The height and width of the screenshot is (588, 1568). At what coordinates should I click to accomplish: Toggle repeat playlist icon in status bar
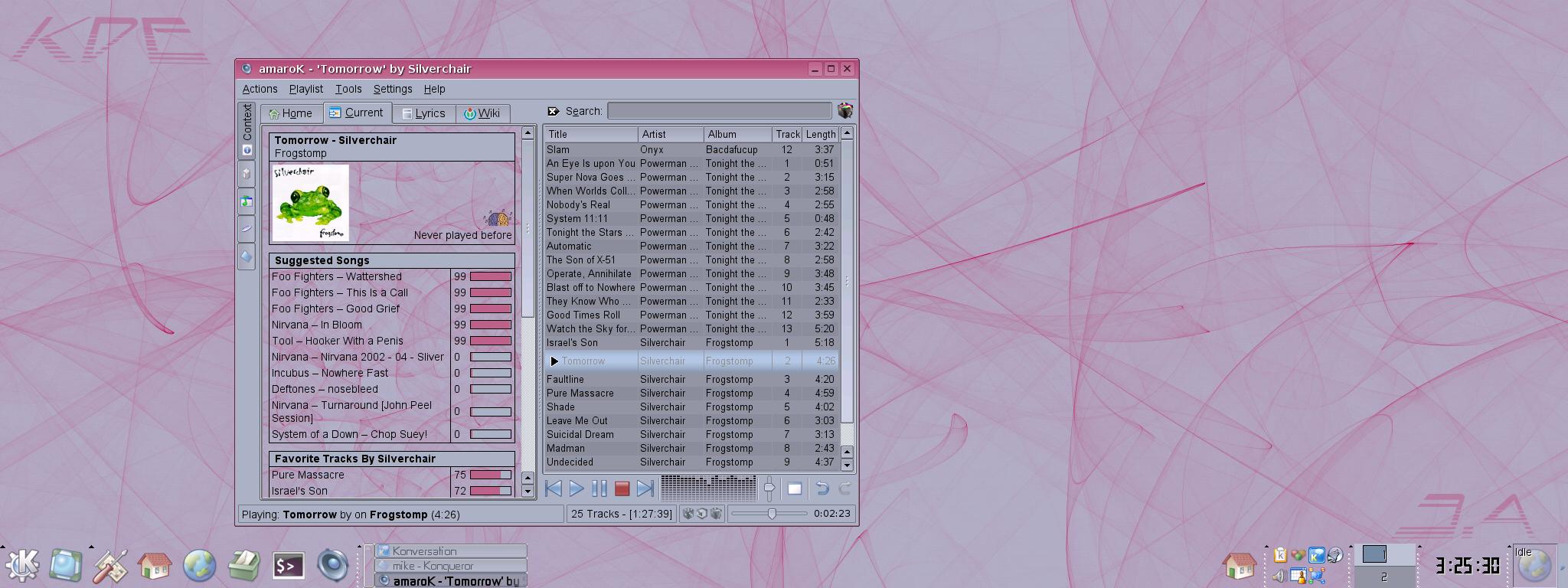(x=716, y=514)
